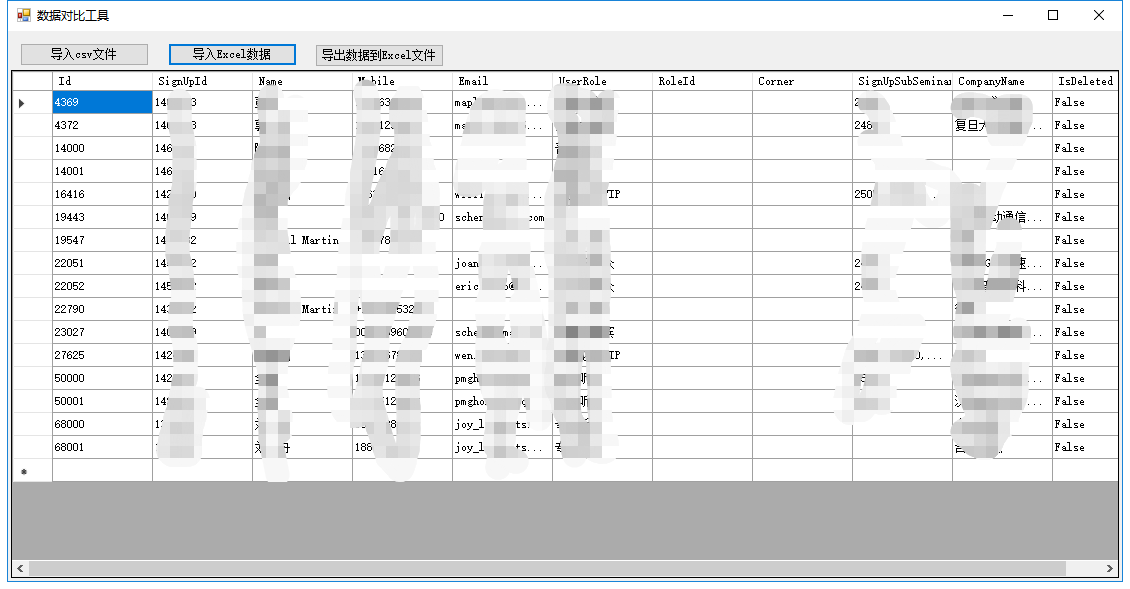Select the cell with Id 19443
Viewport: 1130px width, 589px height.
pyautogui.click(x=102, y=218)
